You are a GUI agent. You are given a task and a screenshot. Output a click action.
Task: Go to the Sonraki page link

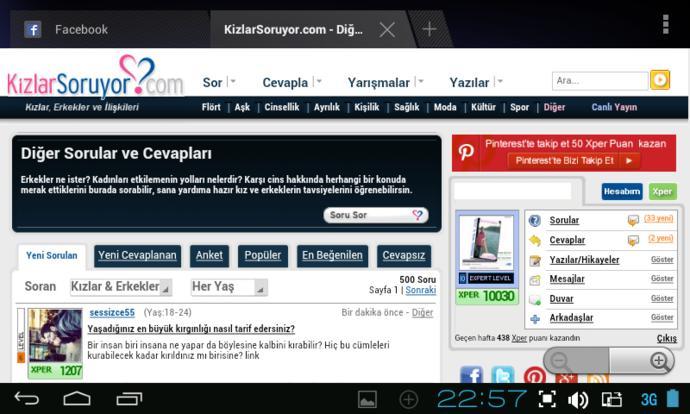point(421,290)
